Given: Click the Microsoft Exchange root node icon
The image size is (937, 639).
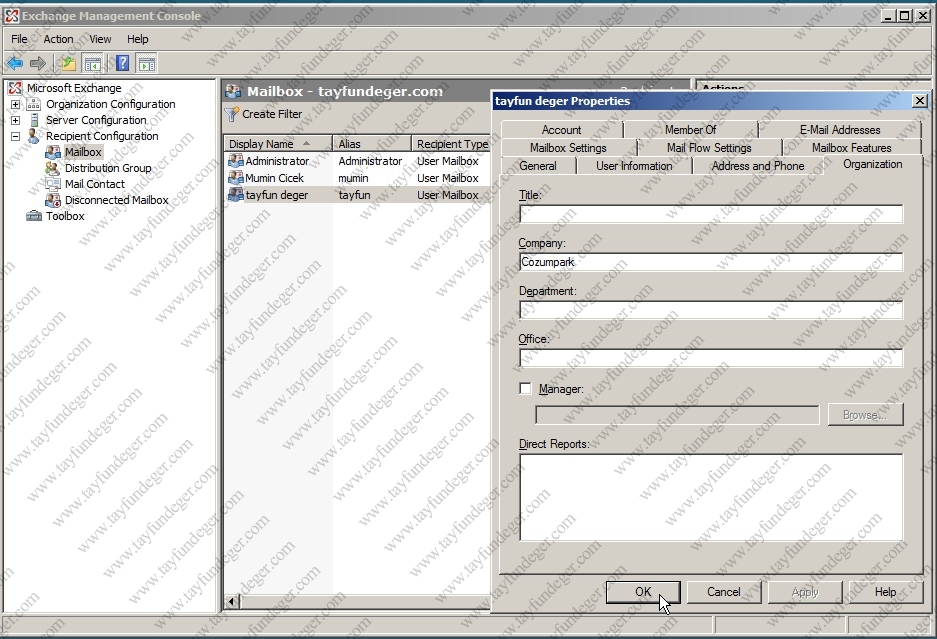Looking at the screenshot, I should [x=15, y=88].
